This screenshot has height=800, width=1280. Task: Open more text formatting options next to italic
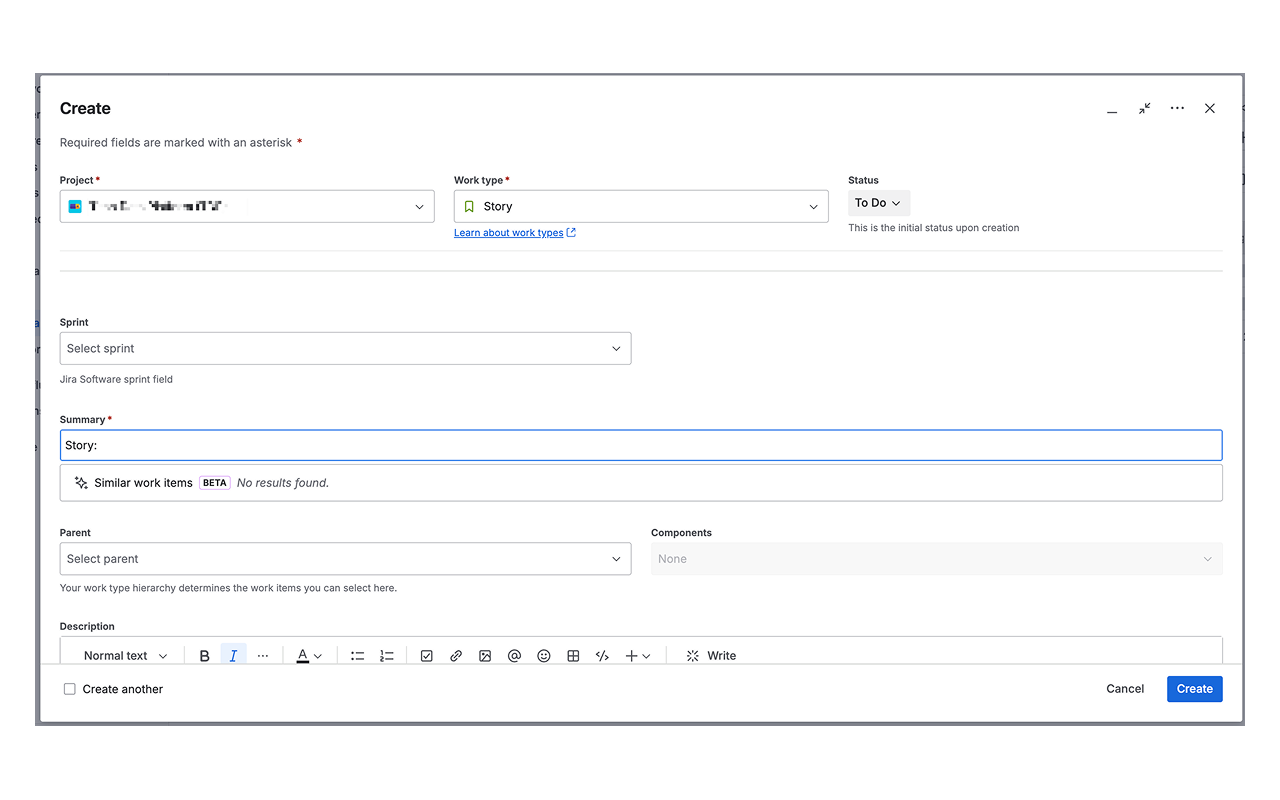click(263, 656)
